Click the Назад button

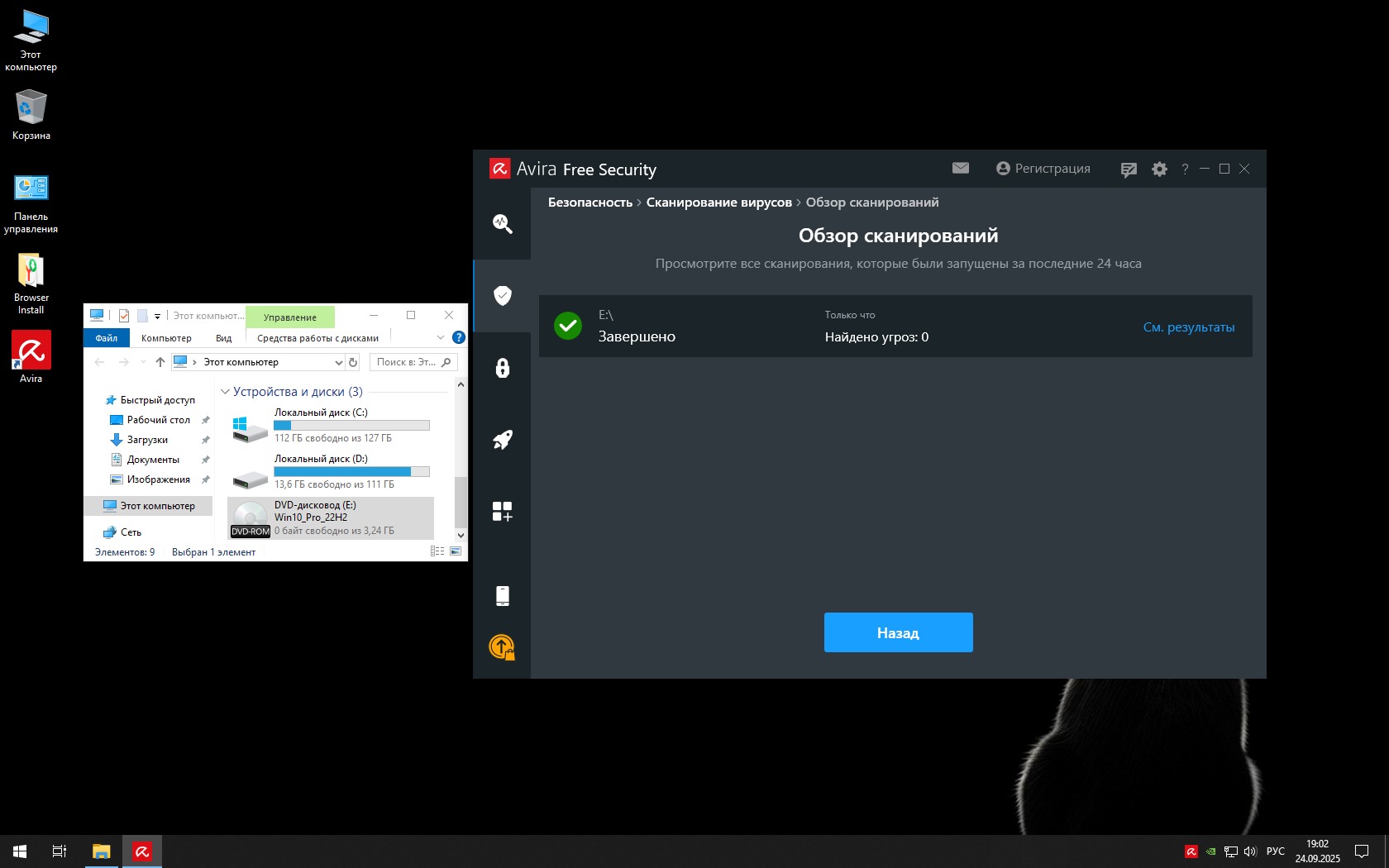tap(898, 632)
